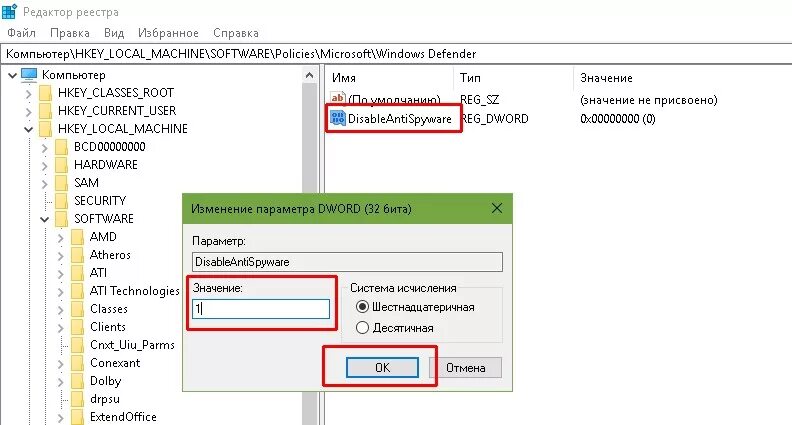Image resolution: width=792 pixels, height=425 pixels.
Task: Click the drpsu folder icon
Action: pos(77,399)
